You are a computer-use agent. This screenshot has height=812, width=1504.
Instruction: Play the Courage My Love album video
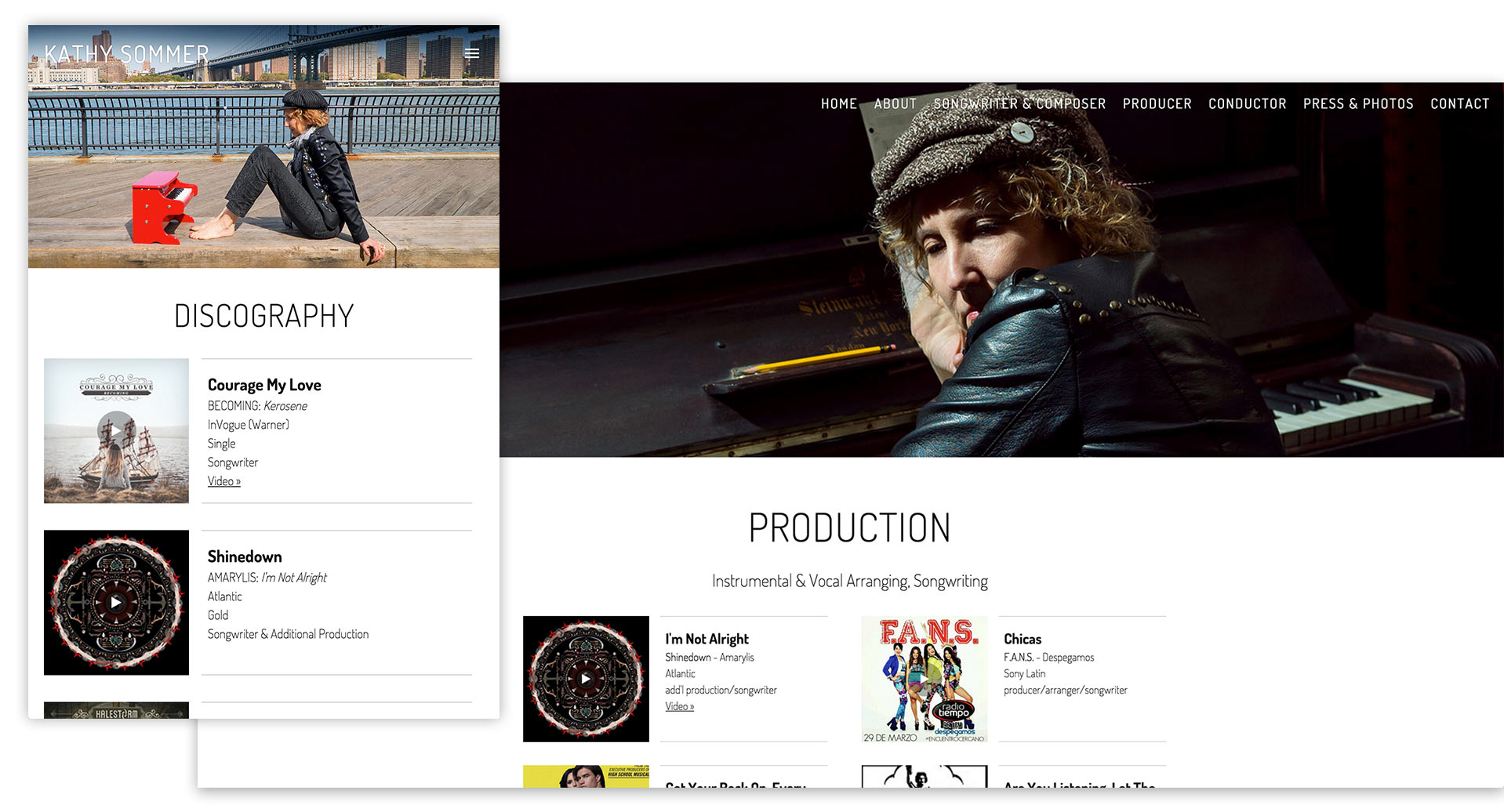click(x=116, y=430)
